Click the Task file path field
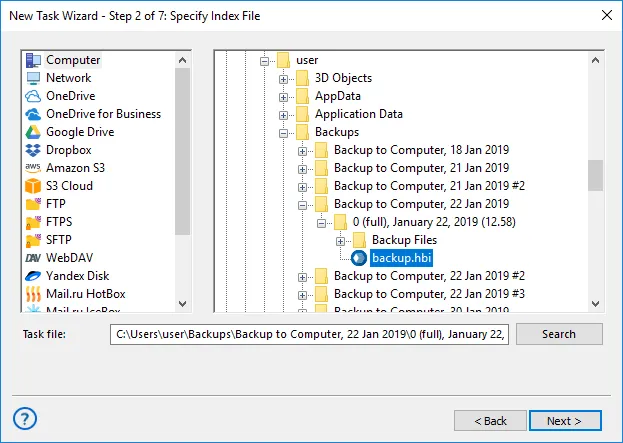 pos(309,334)
